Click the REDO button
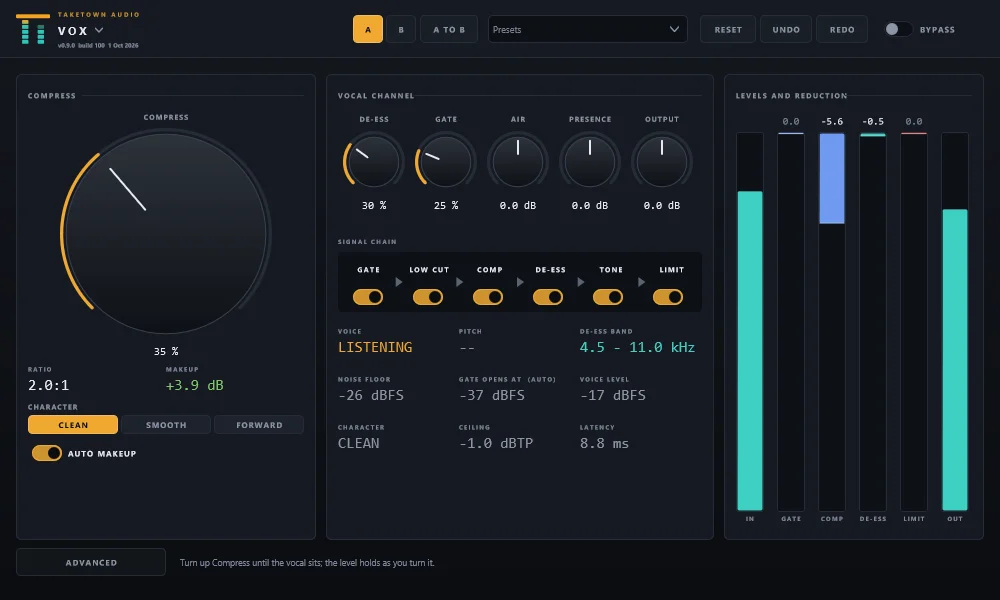Viewport: 1000px width, 600px height. [842, 29]
